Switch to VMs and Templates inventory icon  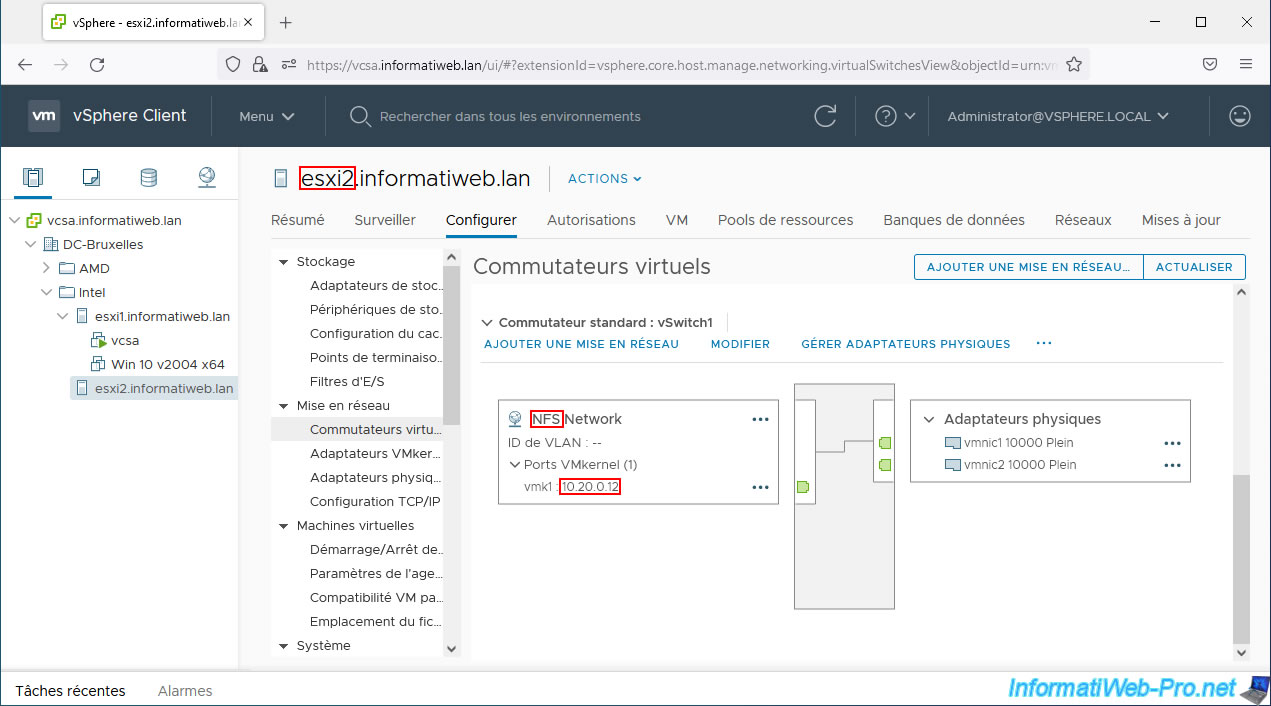coord(91,178)
